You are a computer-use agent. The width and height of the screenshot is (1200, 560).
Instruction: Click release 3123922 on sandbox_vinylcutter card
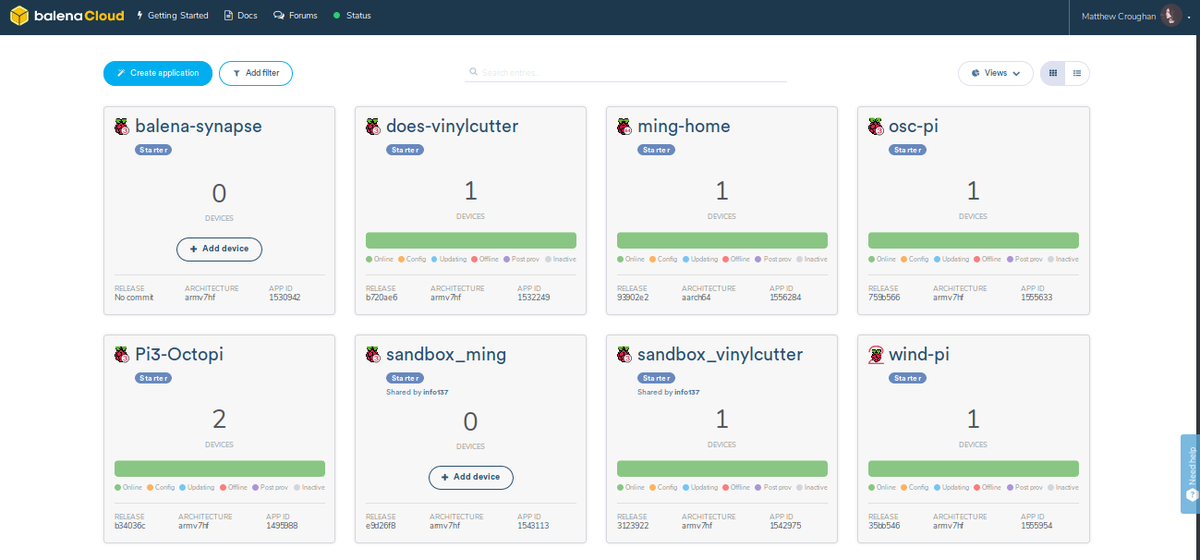[x=633, y=526]
